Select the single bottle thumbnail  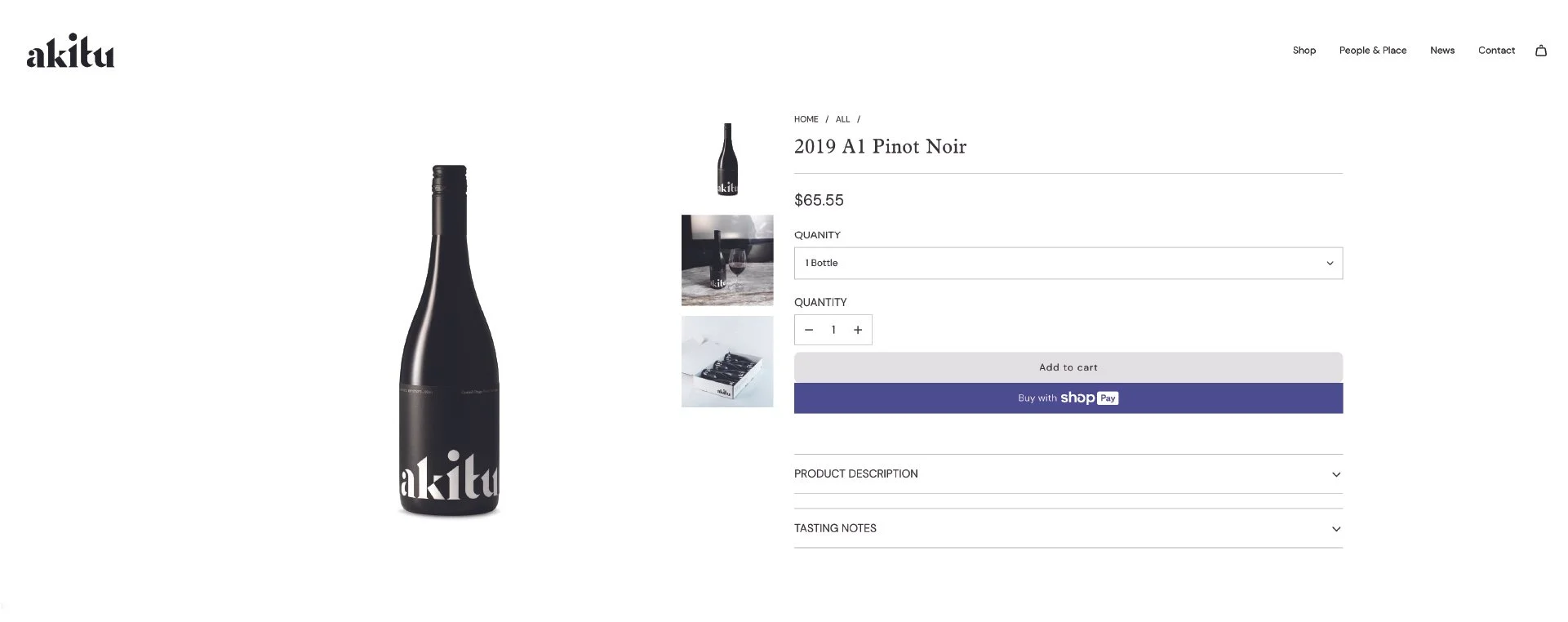(727, 159)
